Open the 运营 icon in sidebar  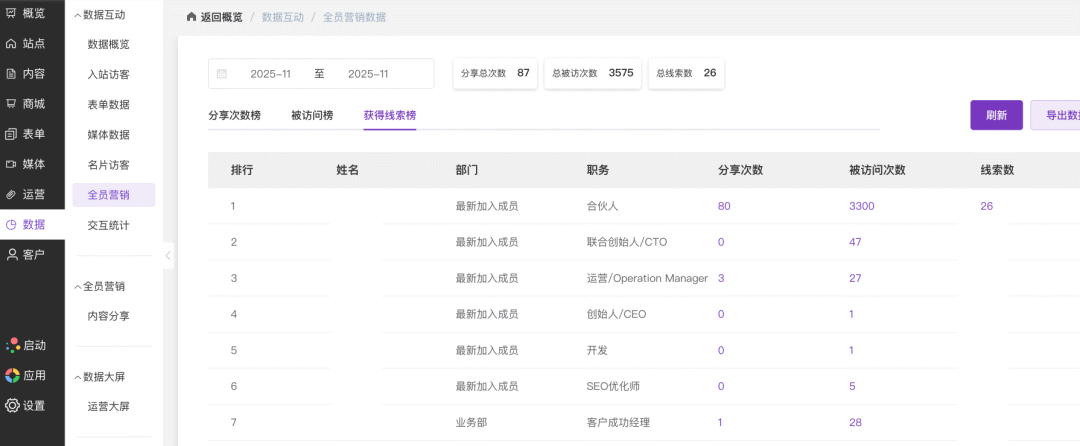tap(11, 194)
